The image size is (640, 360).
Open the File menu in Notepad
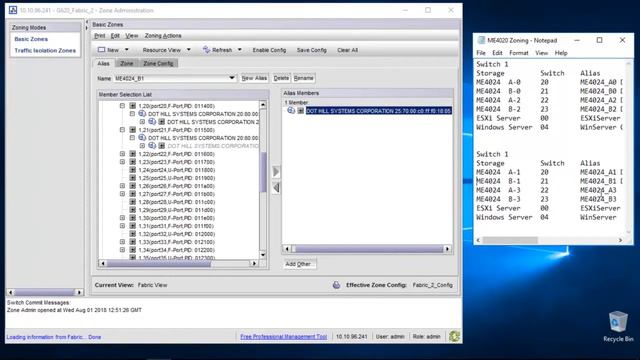(481, 53)
